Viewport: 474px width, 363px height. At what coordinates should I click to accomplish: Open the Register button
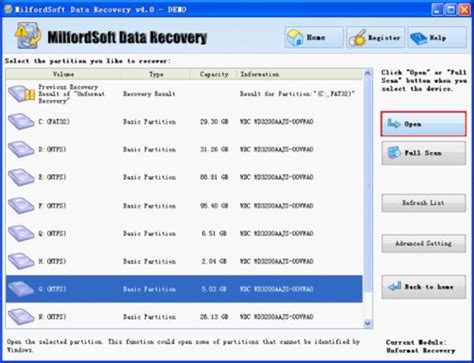click(x=375, y=37)
